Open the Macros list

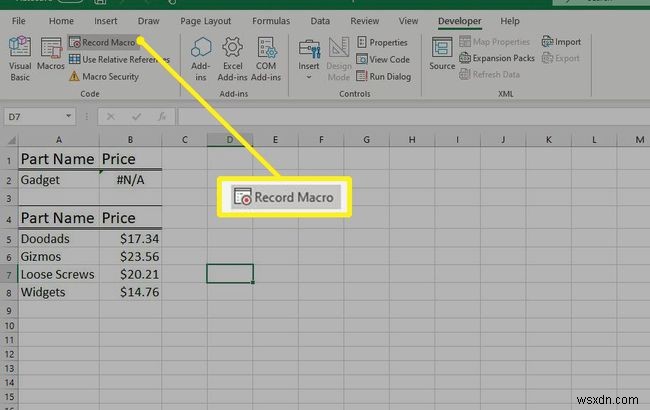click(51, 53)
